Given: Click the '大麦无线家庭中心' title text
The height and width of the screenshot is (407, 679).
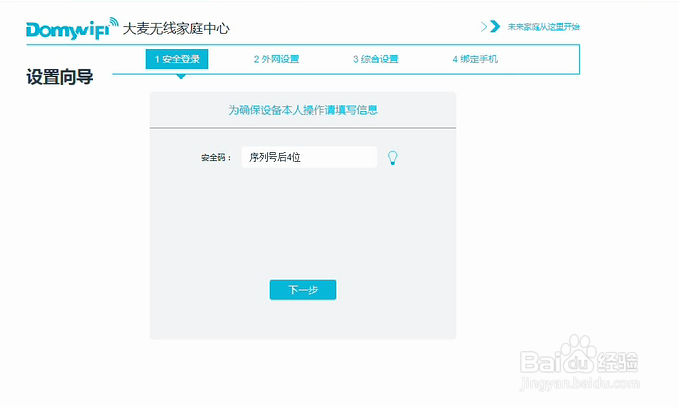Looking at the screenshot, I should point(176,29).
